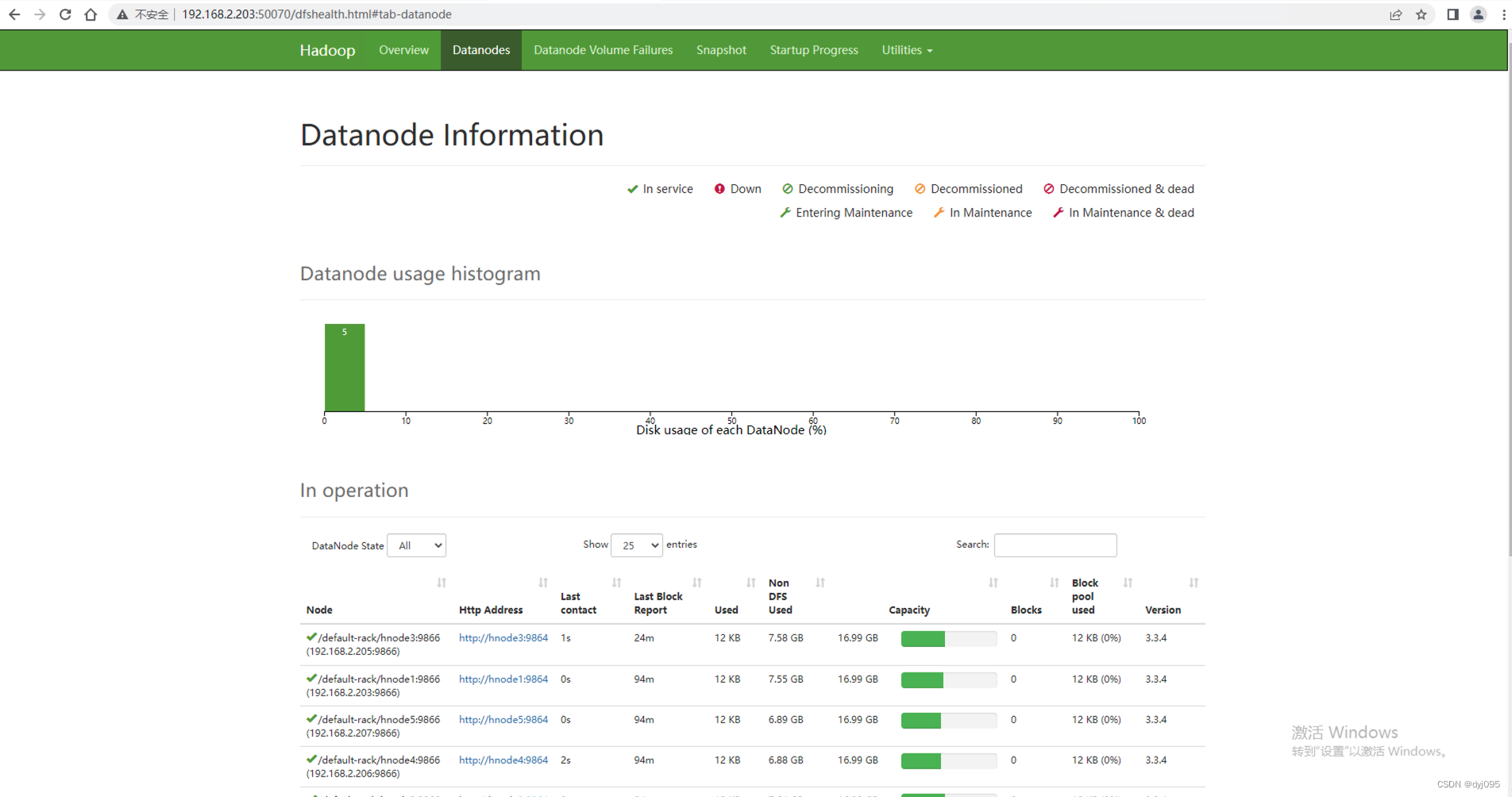Click the share page icon in address bar
The width and height of the screenshot is (1512, 797).
1395,14
